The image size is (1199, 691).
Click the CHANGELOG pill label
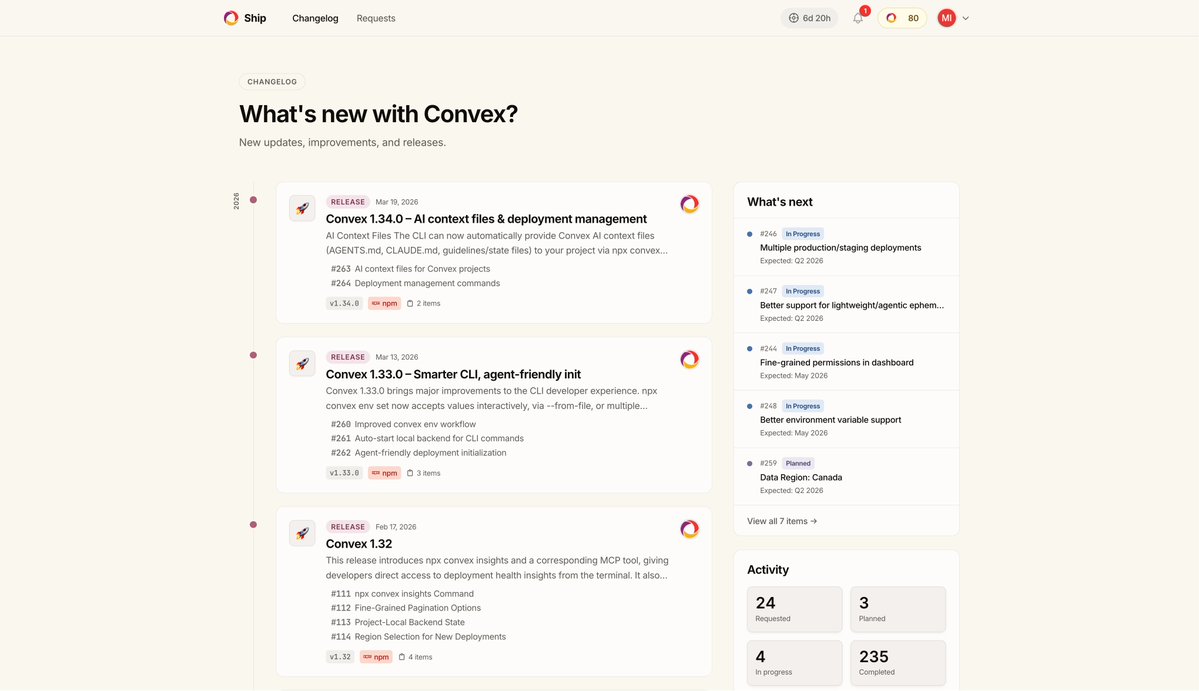(x=272, y=82)
